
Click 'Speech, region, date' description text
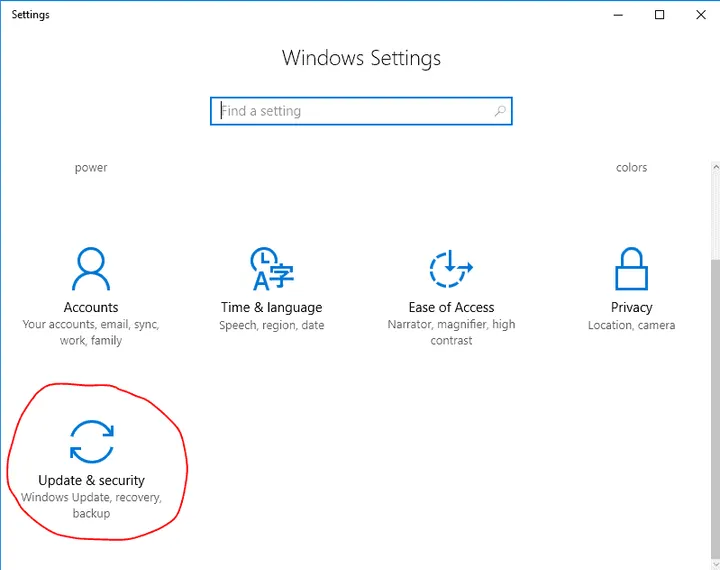271,326
